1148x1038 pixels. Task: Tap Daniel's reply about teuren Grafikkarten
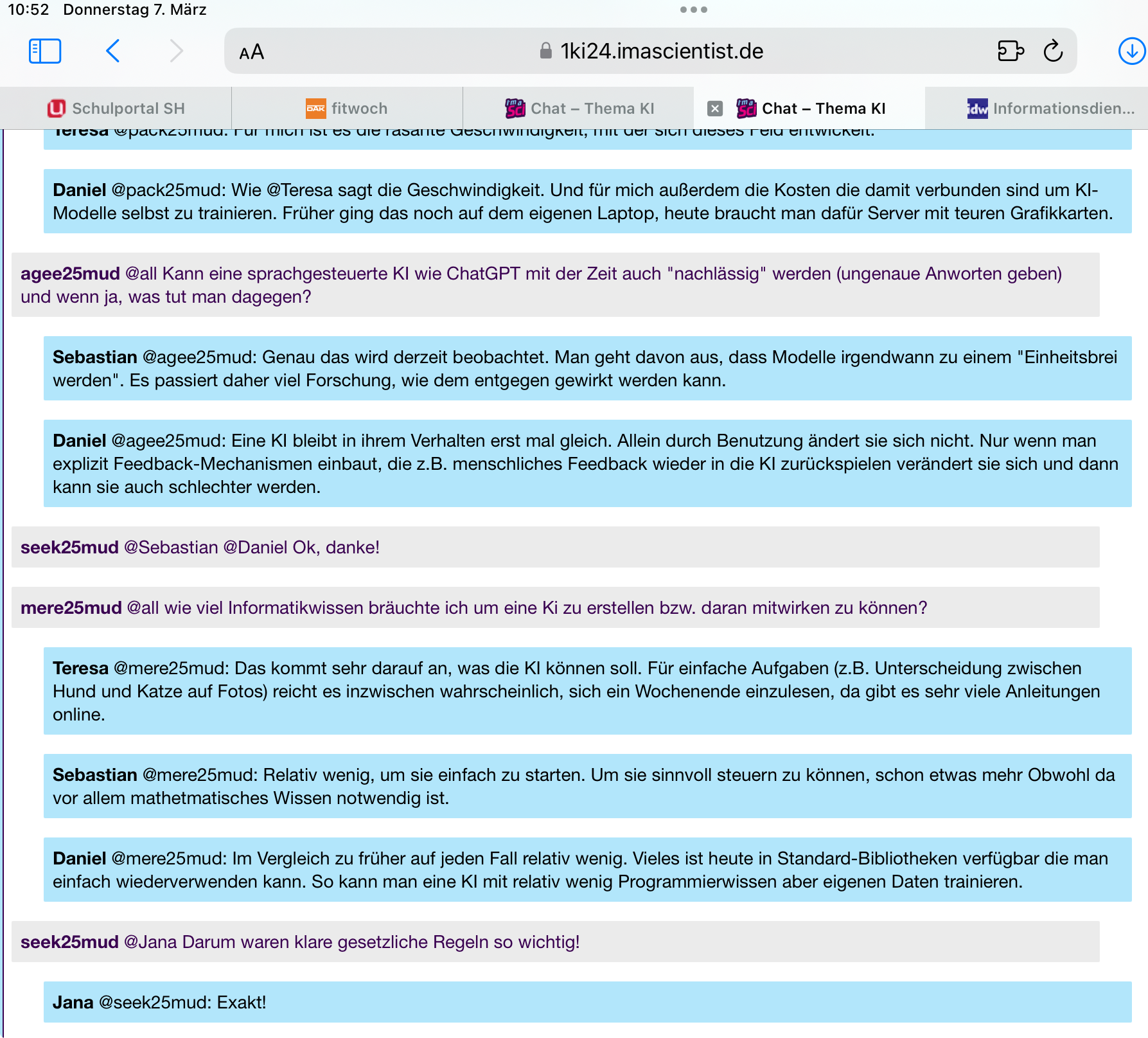pyautogui.click(x=588, y=201)
